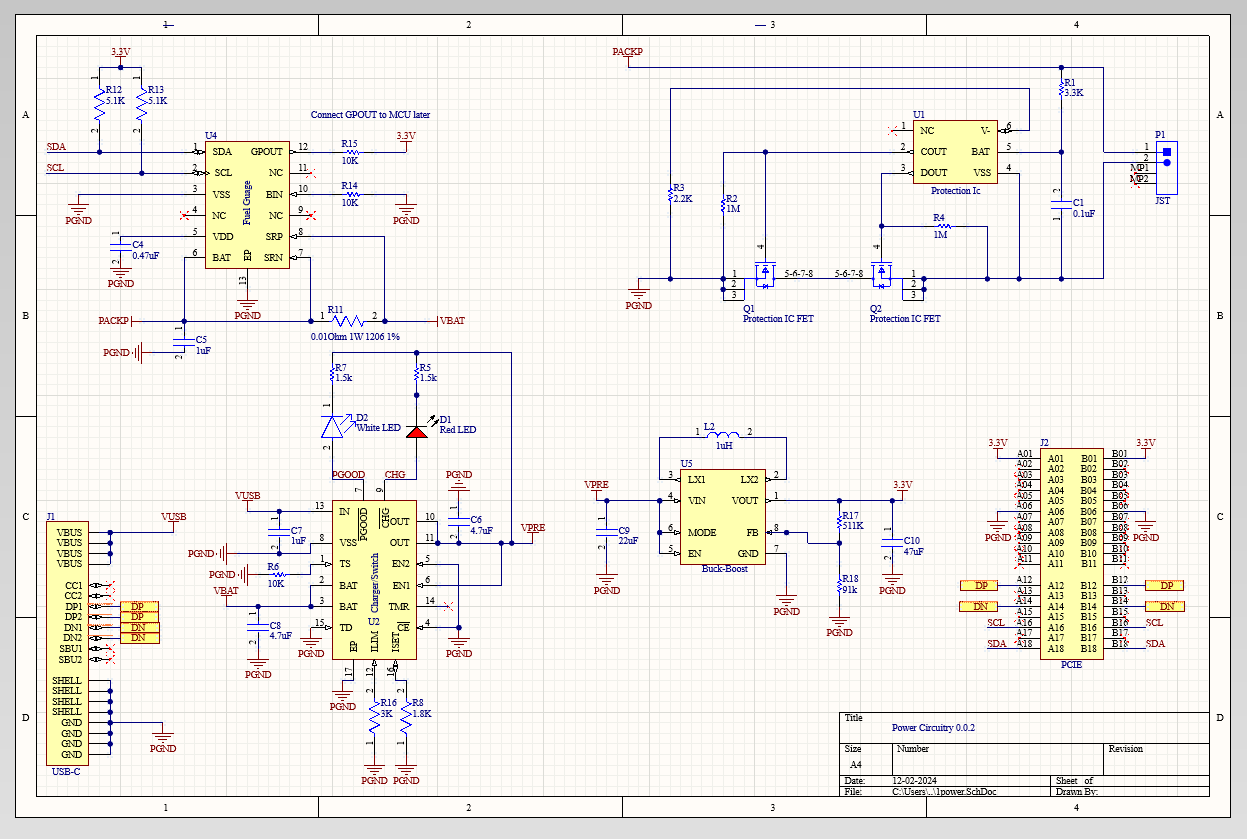Select the C9 22uF capacitor
Image resolution: width=1247 pixels, height=839 pixels.
click(x=604, y=532)
